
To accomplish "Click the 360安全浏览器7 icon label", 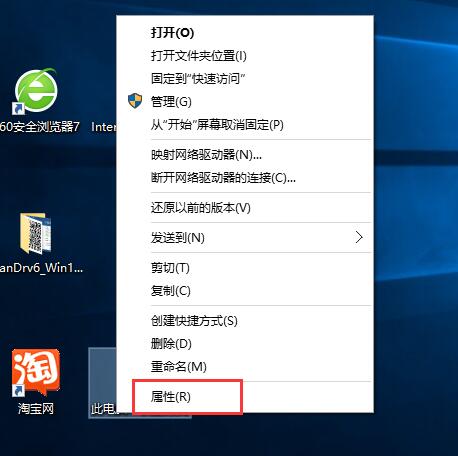I will coord(39,127).
